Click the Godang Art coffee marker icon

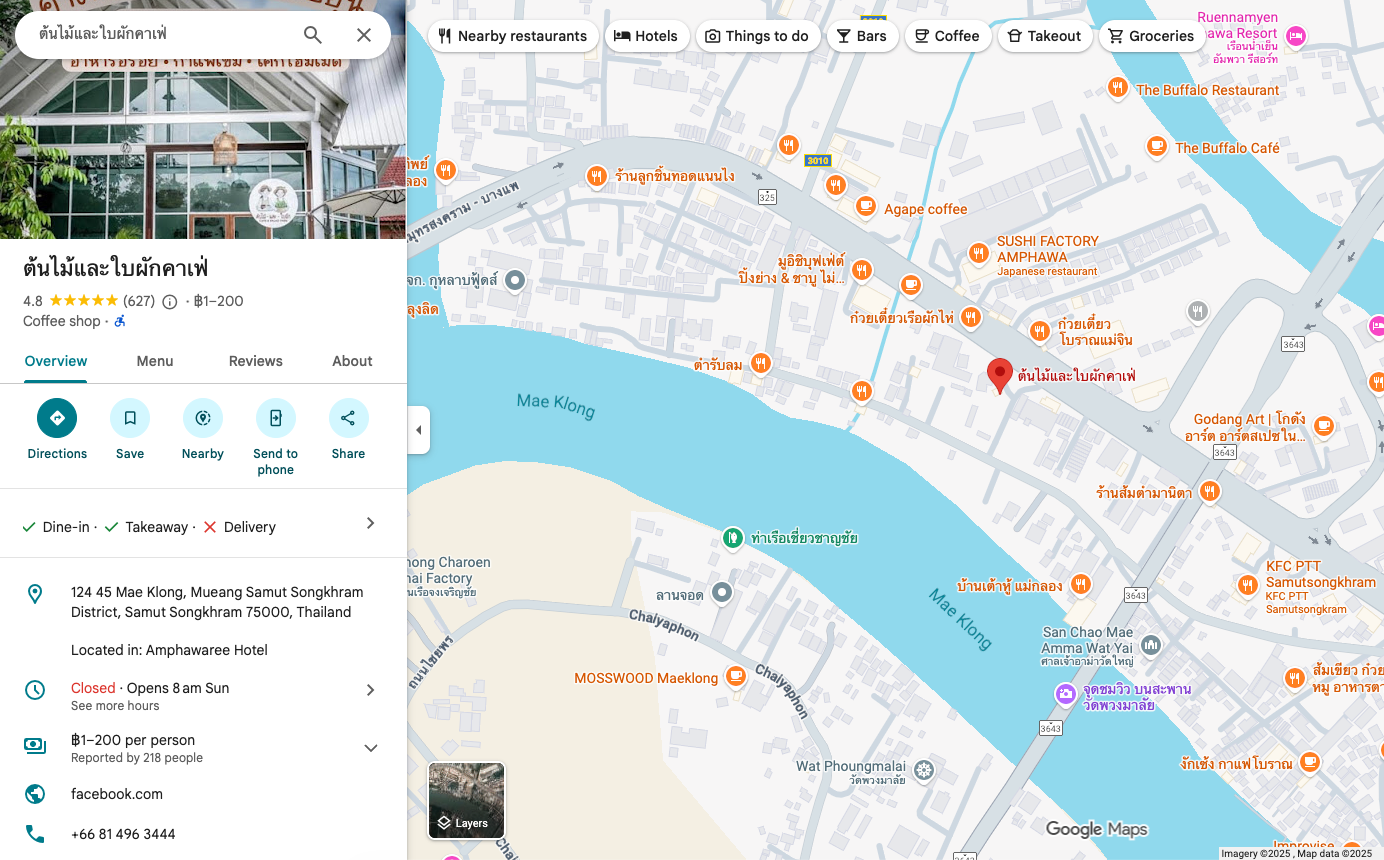click(x=1324, y=427)
